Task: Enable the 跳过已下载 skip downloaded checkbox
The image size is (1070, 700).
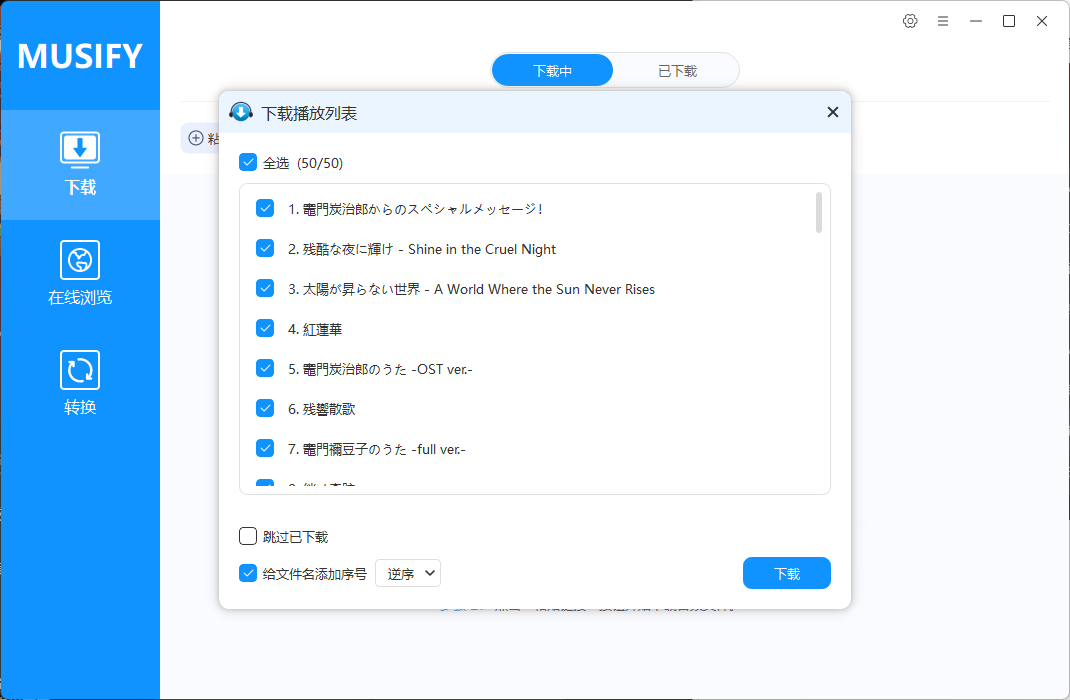Action: point(248,536)
